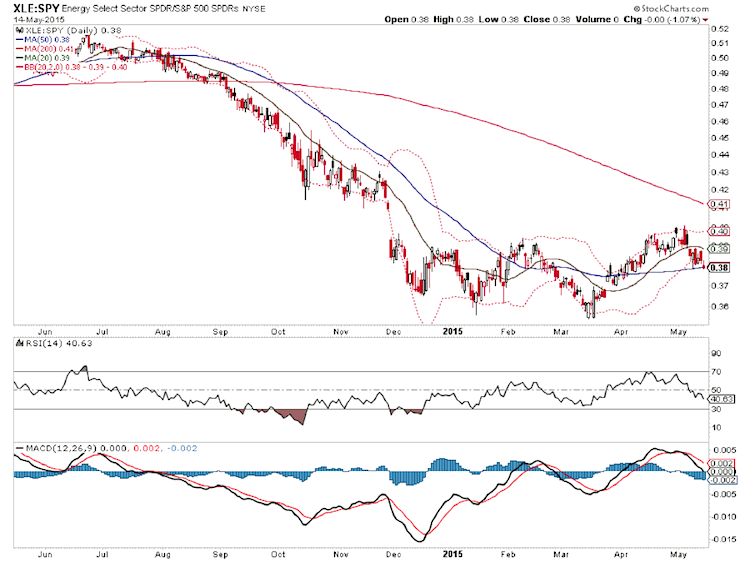Screen dimensions: 750x562
Task: Click the candlestick icon before XLE:SPY (Daily)
Action: click(x=20, y=31)
